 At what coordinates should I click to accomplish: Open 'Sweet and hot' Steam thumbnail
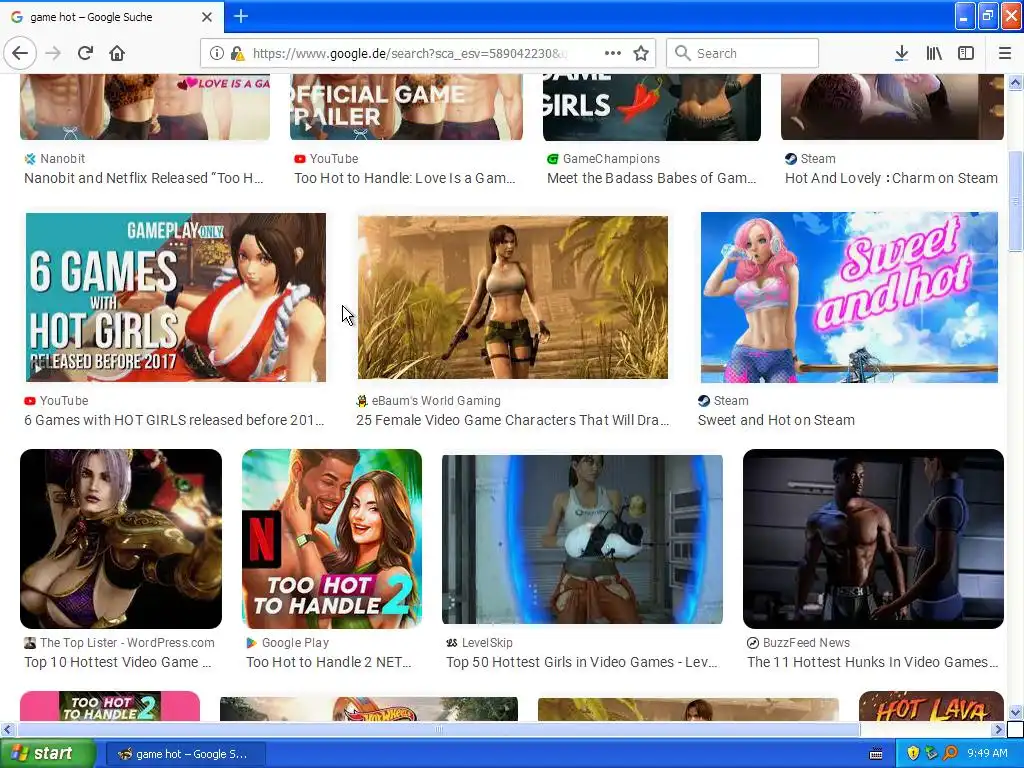(849, 297)
